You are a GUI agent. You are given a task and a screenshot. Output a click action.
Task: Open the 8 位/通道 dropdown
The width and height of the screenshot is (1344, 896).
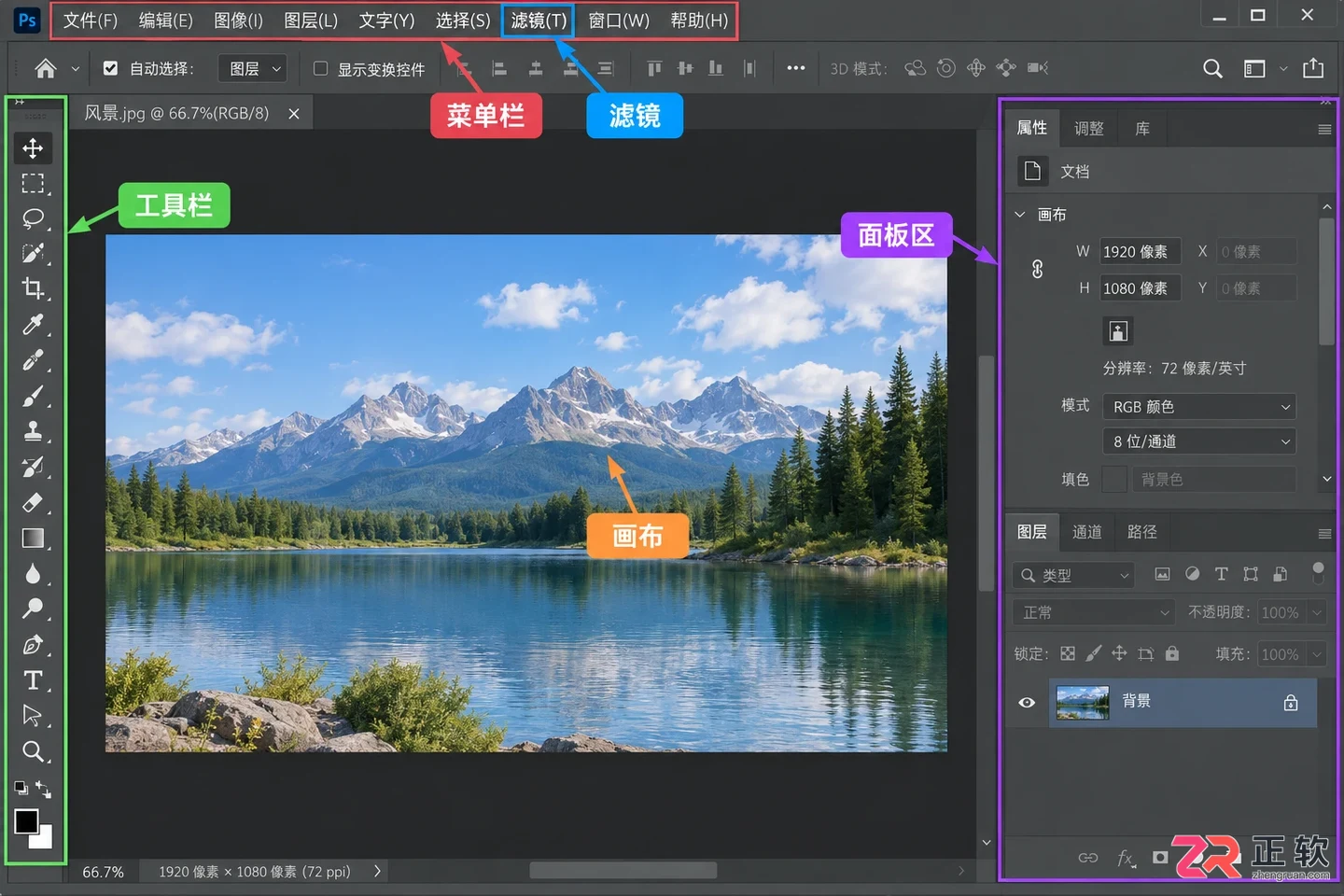(x=1199, y=441)
